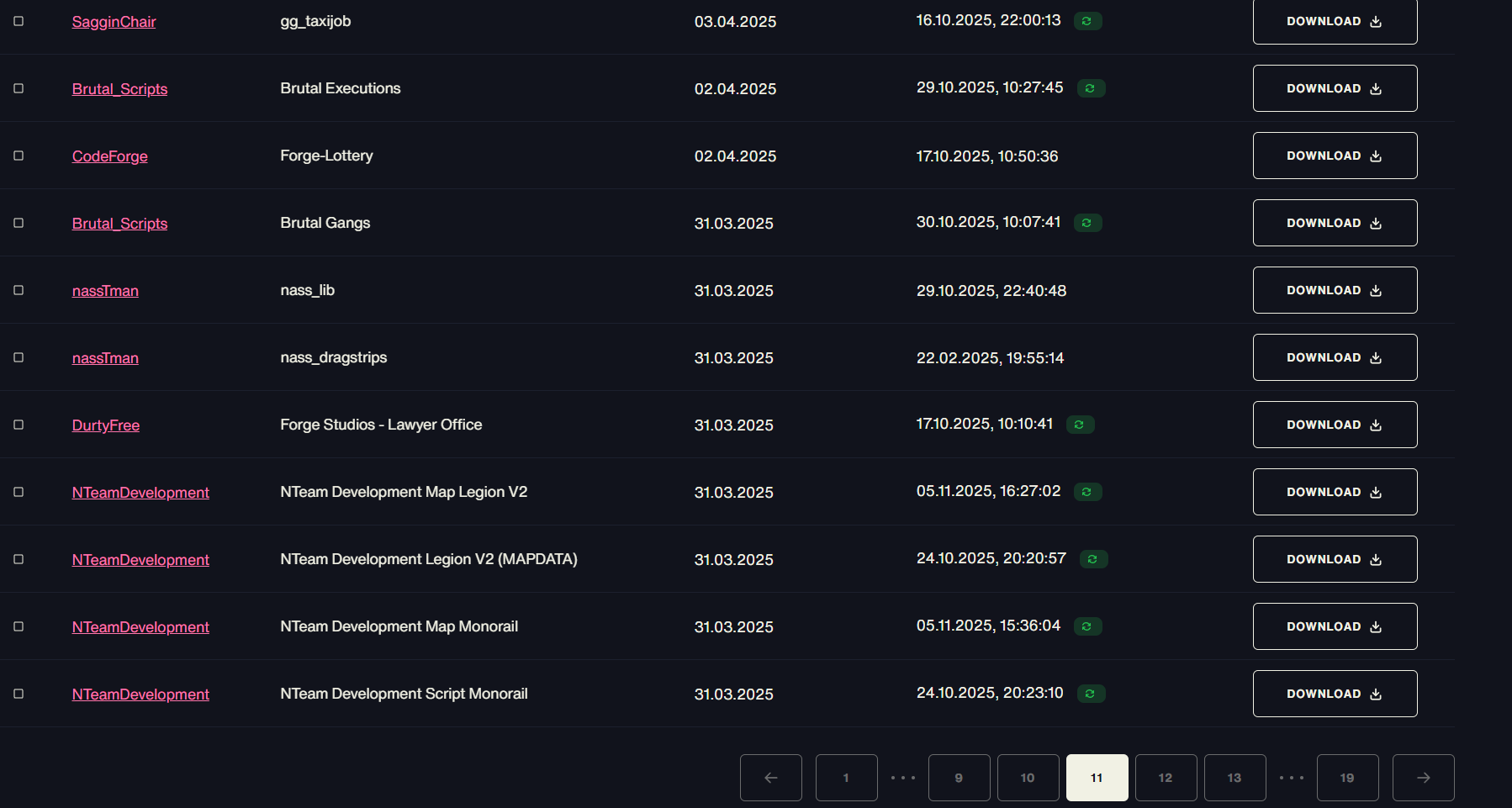Click refresh icon for NTeam Development Map Legion V2
Image resolution: width=1512 pixels, height=808 pixels.
pyautogui.click(x=1087, y=492)
